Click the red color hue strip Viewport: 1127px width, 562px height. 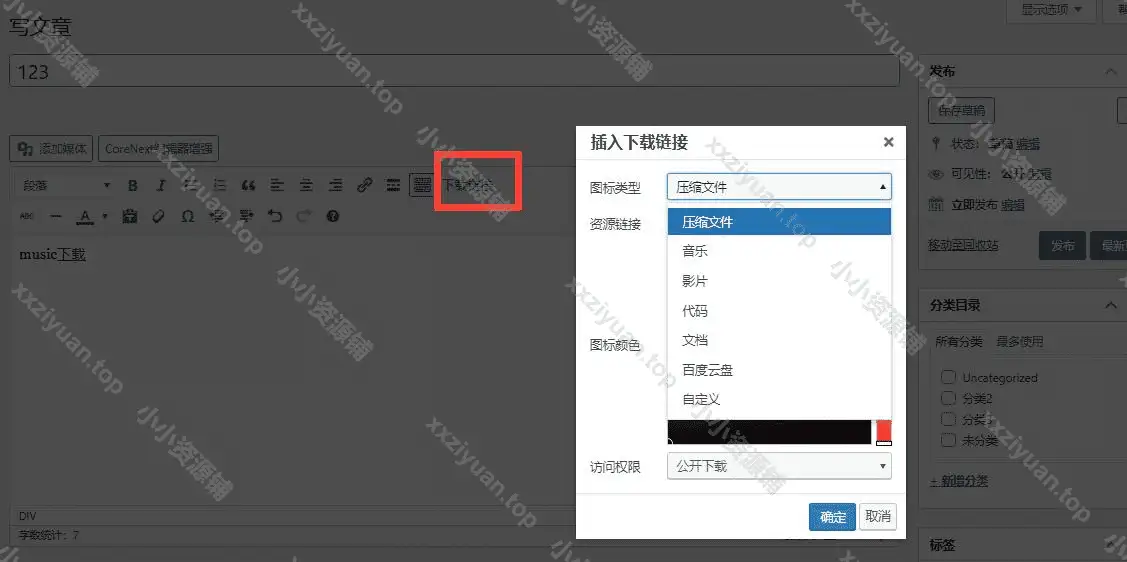pos(883,431)
